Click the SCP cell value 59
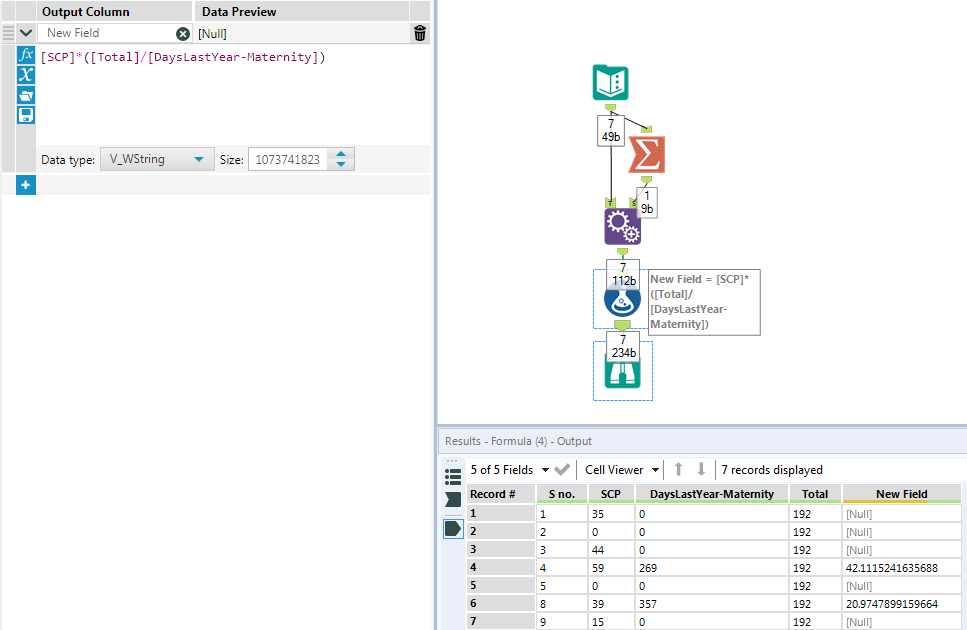 pos(611,568)
